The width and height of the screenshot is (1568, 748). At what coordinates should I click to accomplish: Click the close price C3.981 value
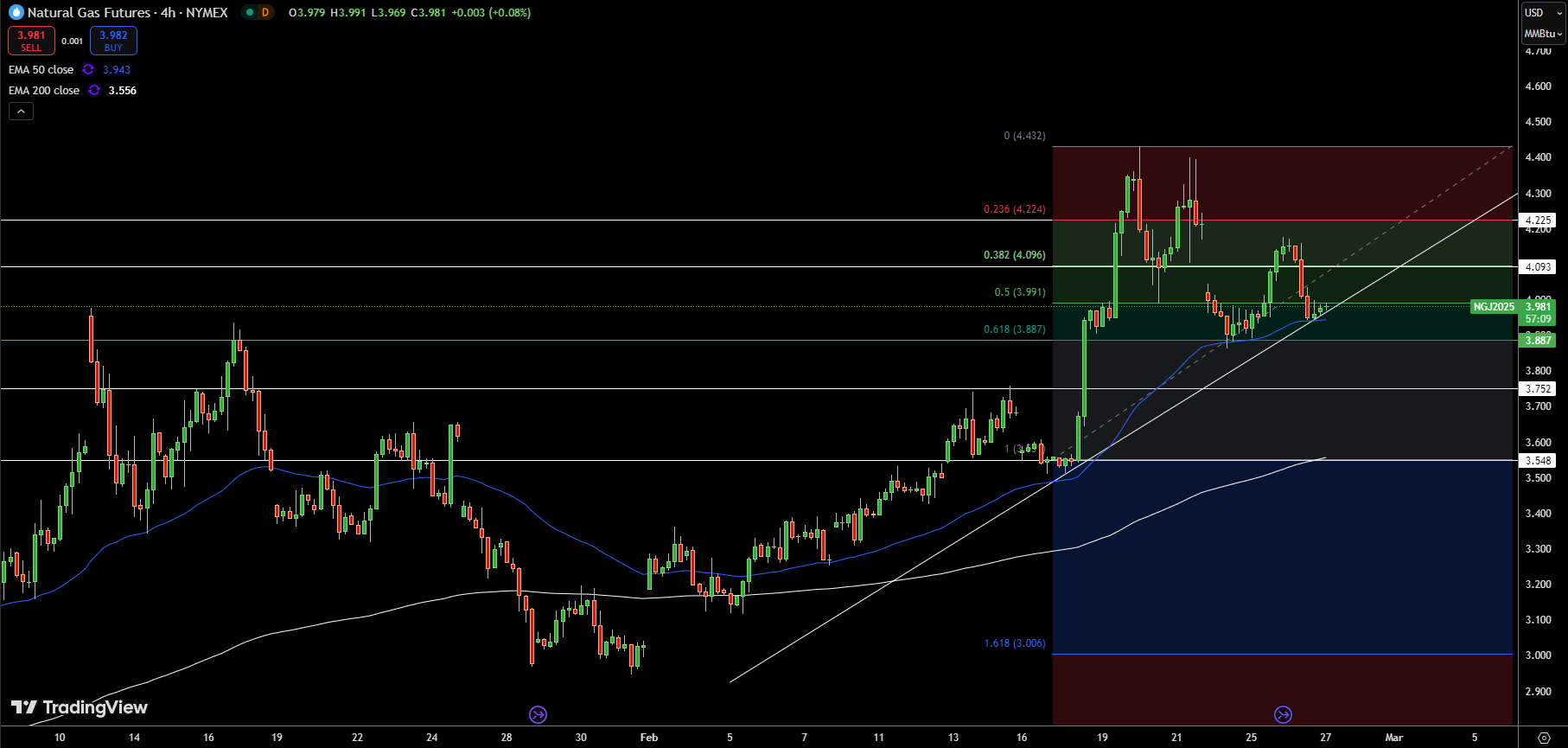click(429, 12)
